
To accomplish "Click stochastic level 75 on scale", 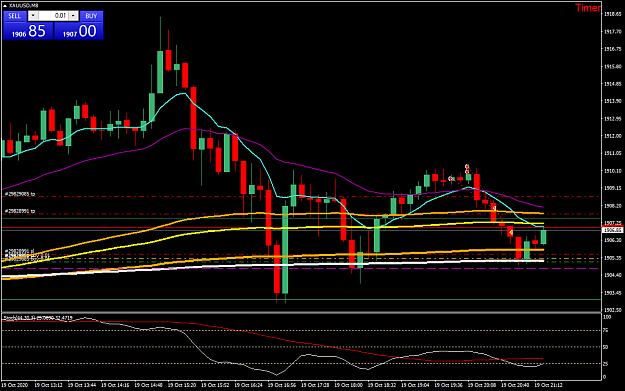I will [605, 330].
